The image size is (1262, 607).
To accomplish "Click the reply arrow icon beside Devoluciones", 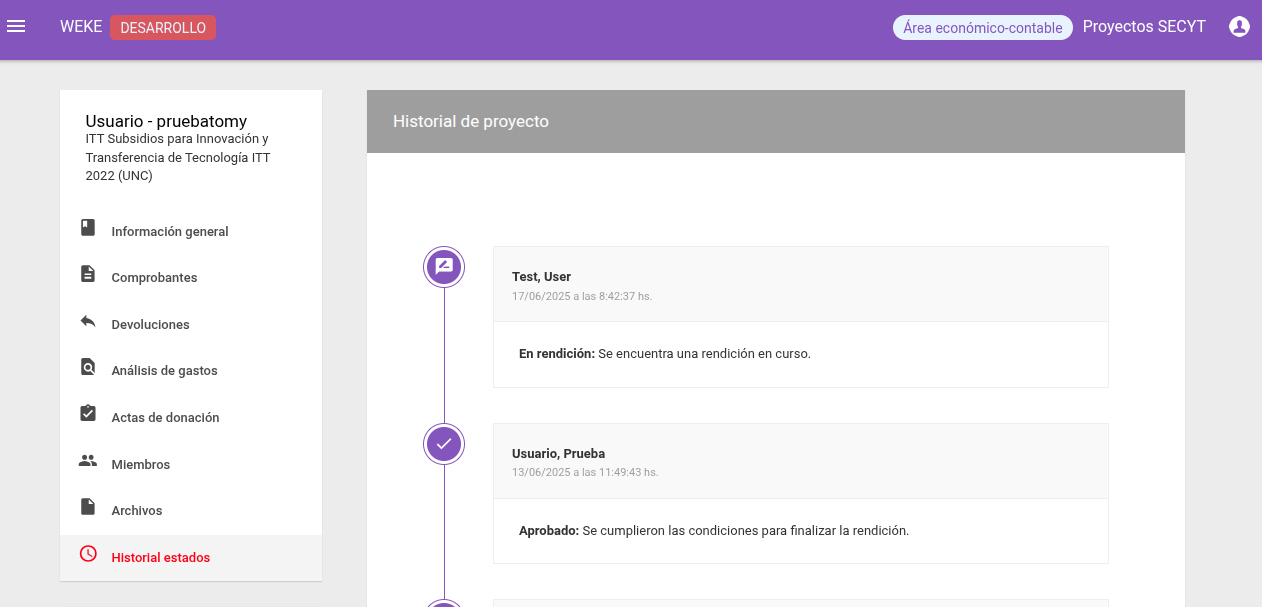I will pos(88,321).
